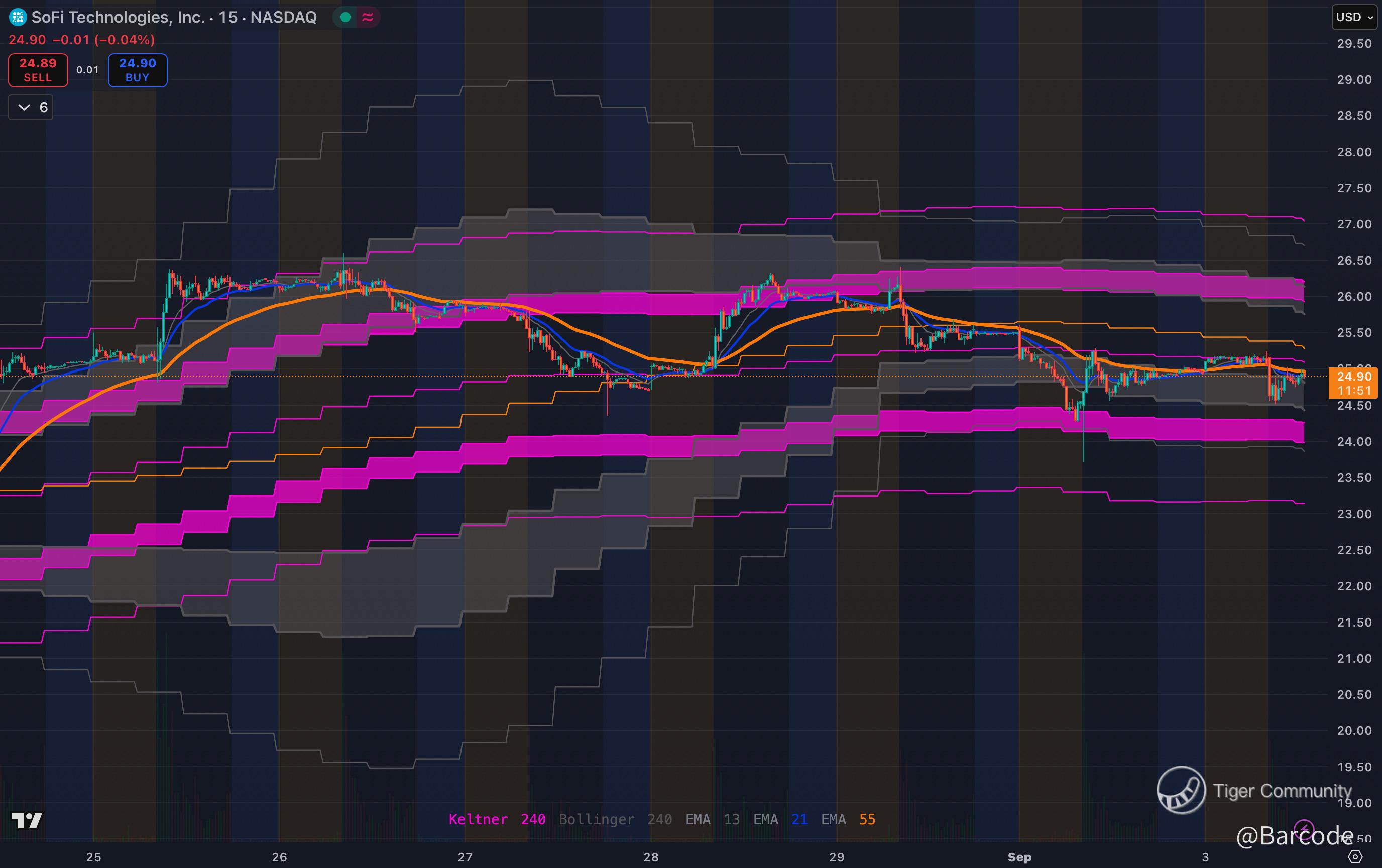Click the green market open status dot
Screen dimensions: 1382x868
point(345,17)
